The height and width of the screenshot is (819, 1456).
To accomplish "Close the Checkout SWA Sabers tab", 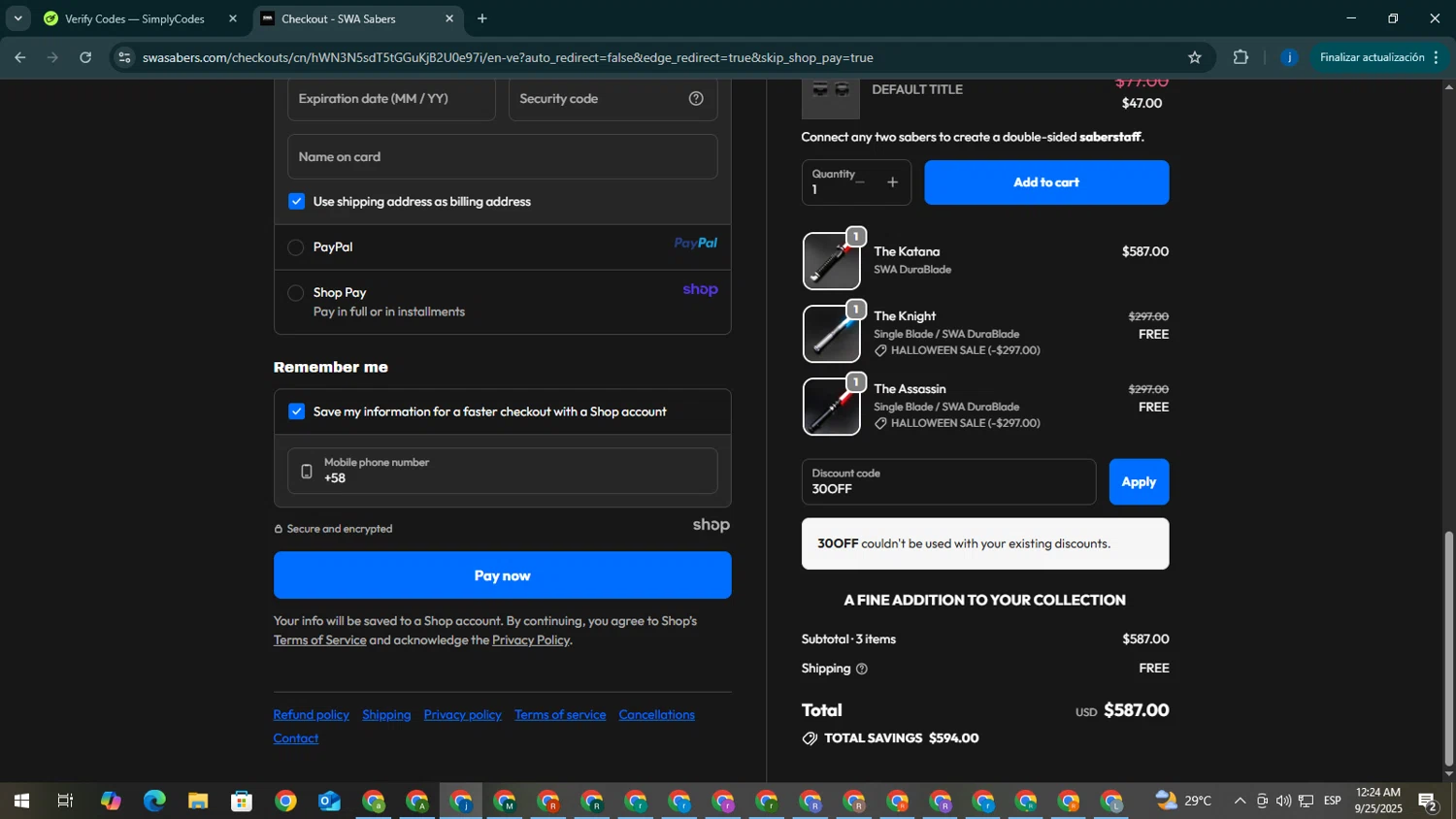I will point(449,18).
